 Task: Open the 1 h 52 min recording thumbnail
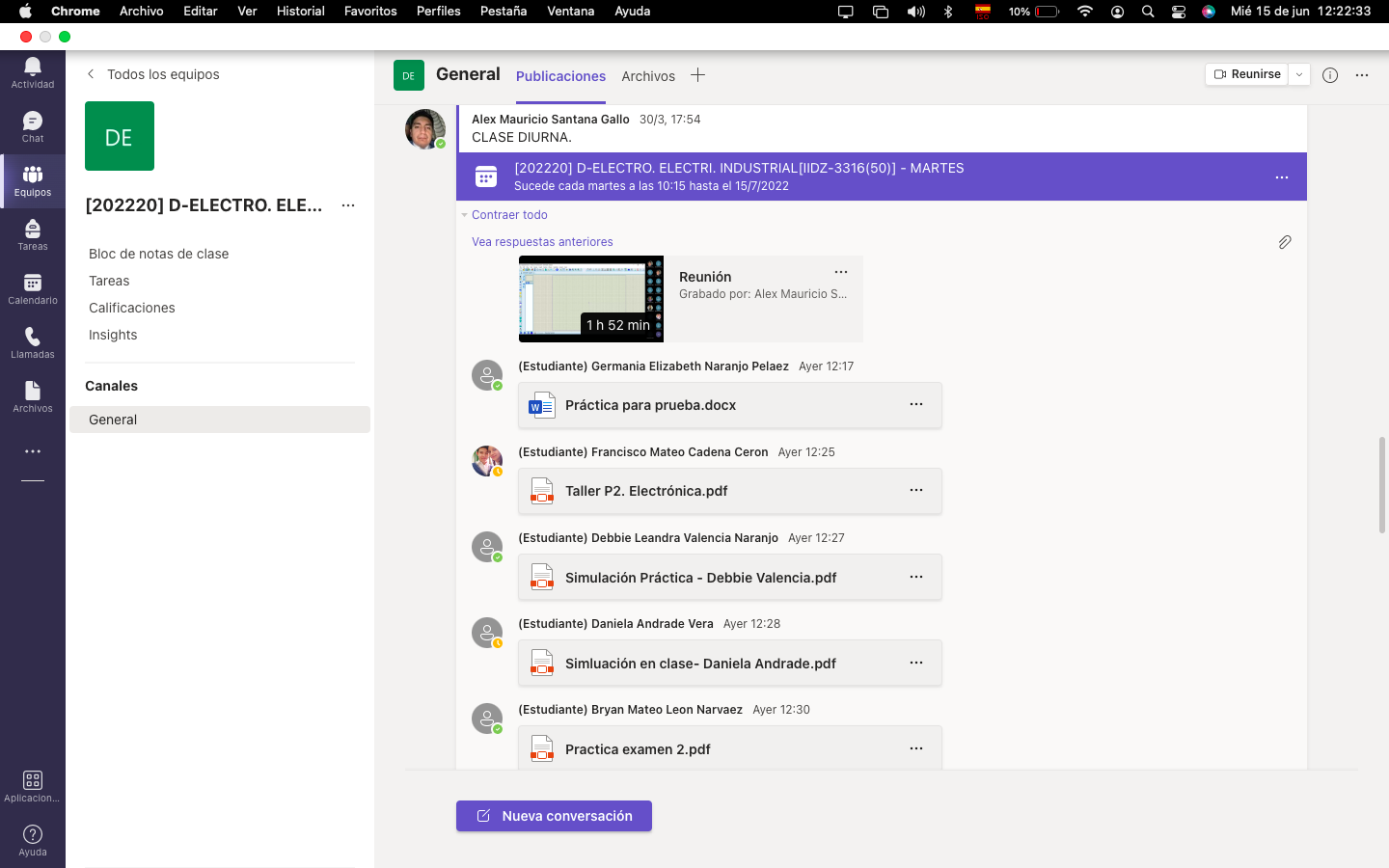(x=591, y=299)
